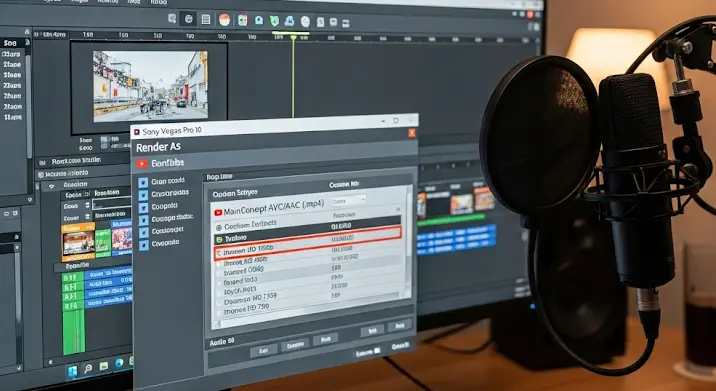Click the red and white round toolbar icon
Screen dimensions: 716x391
pos(224,20)
